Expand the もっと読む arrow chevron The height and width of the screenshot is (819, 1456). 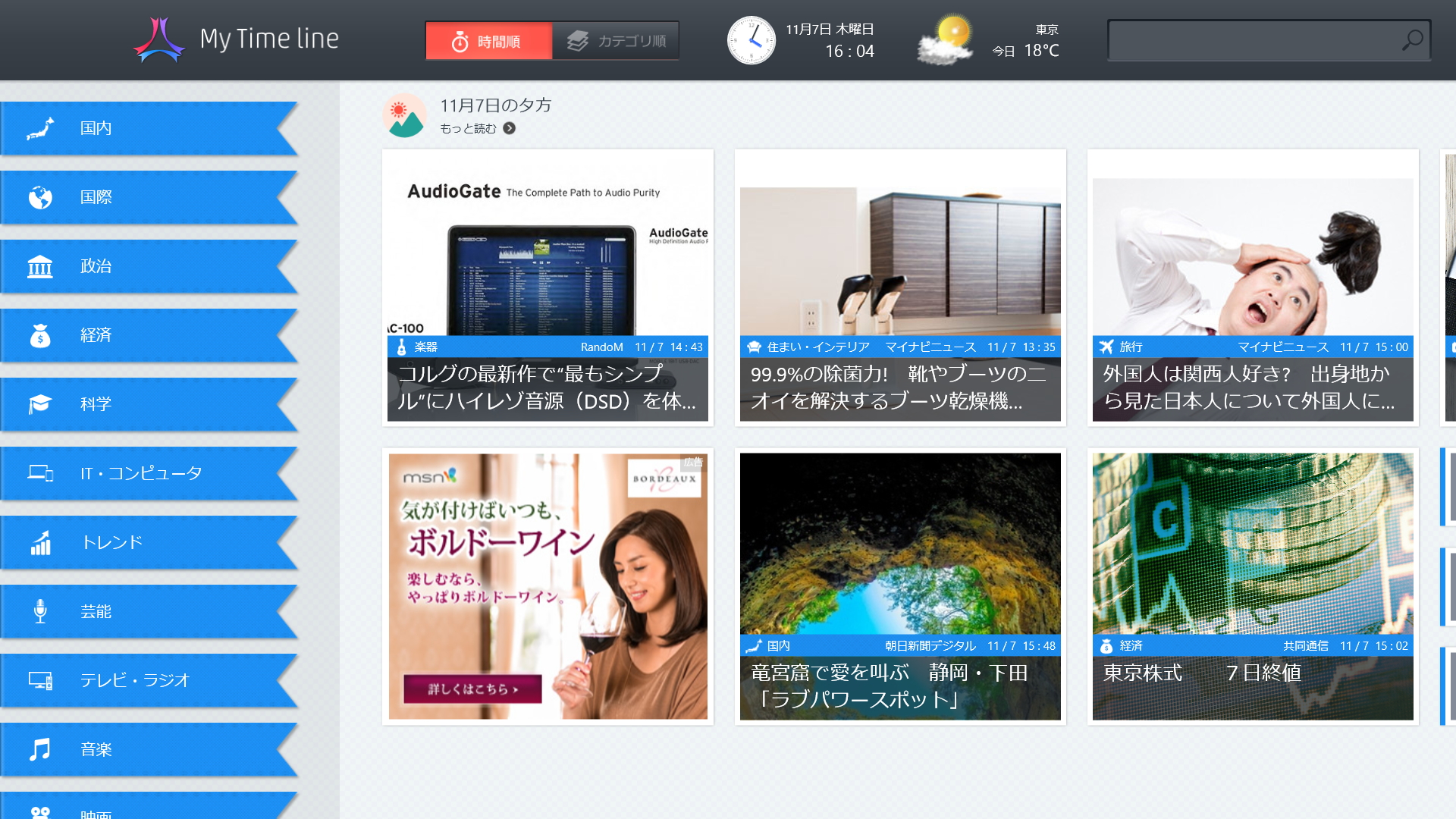coord(509,129)
